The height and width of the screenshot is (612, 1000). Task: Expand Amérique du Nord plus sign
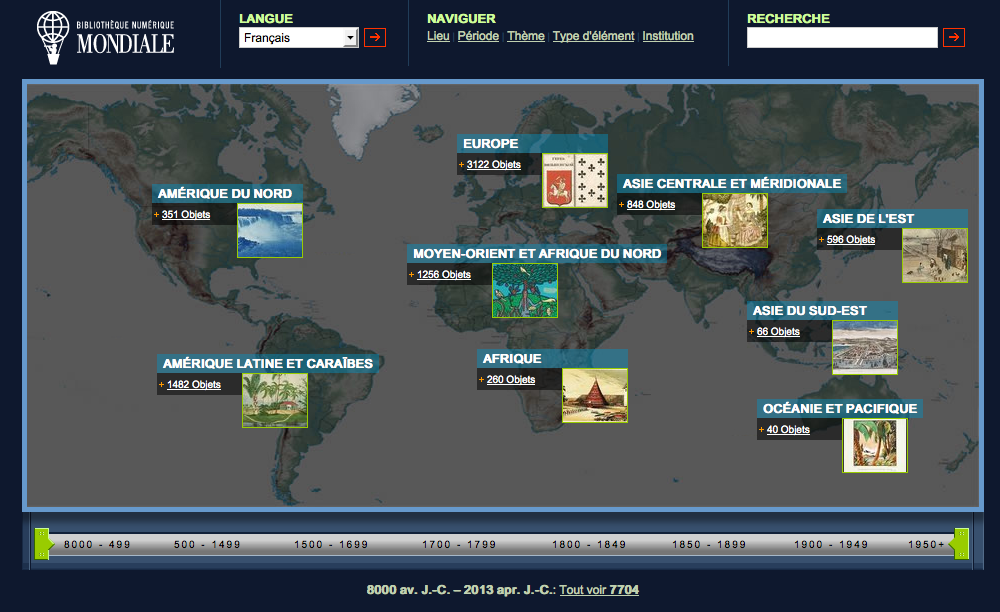[x=156, y=215]
